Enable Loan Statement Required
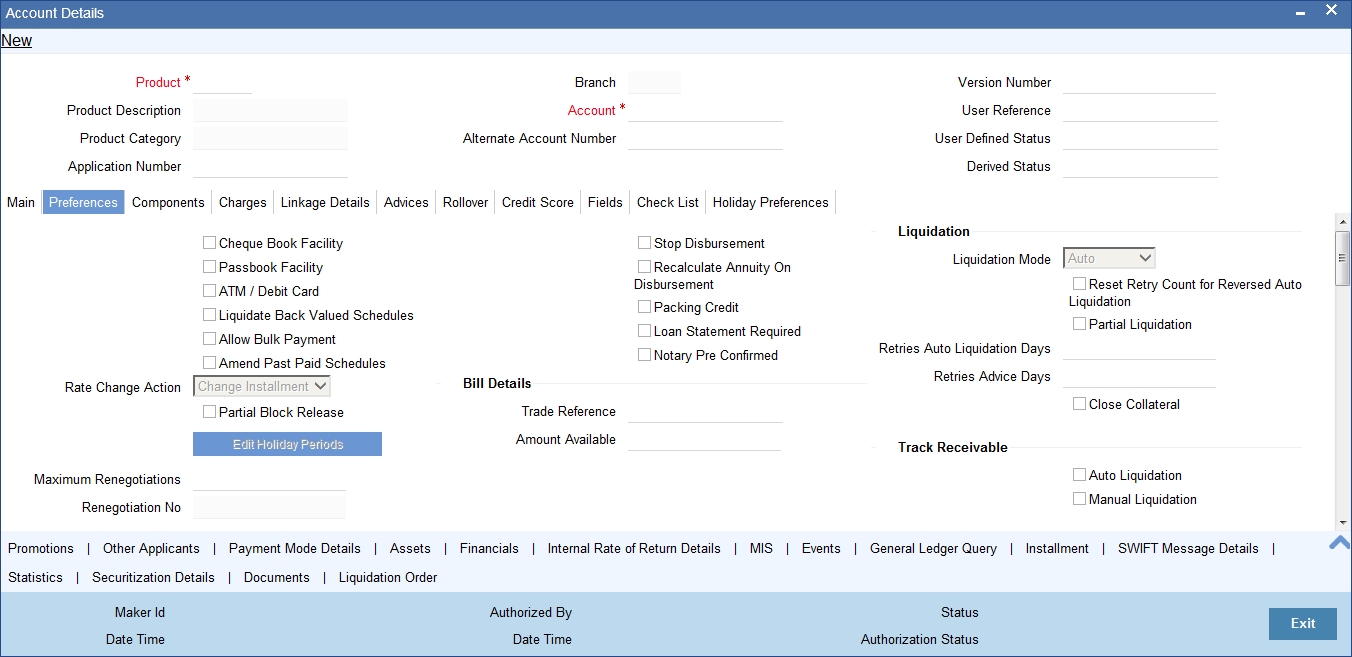The width and height of the screenshot is (1352, 657). (x=644, y=331)
